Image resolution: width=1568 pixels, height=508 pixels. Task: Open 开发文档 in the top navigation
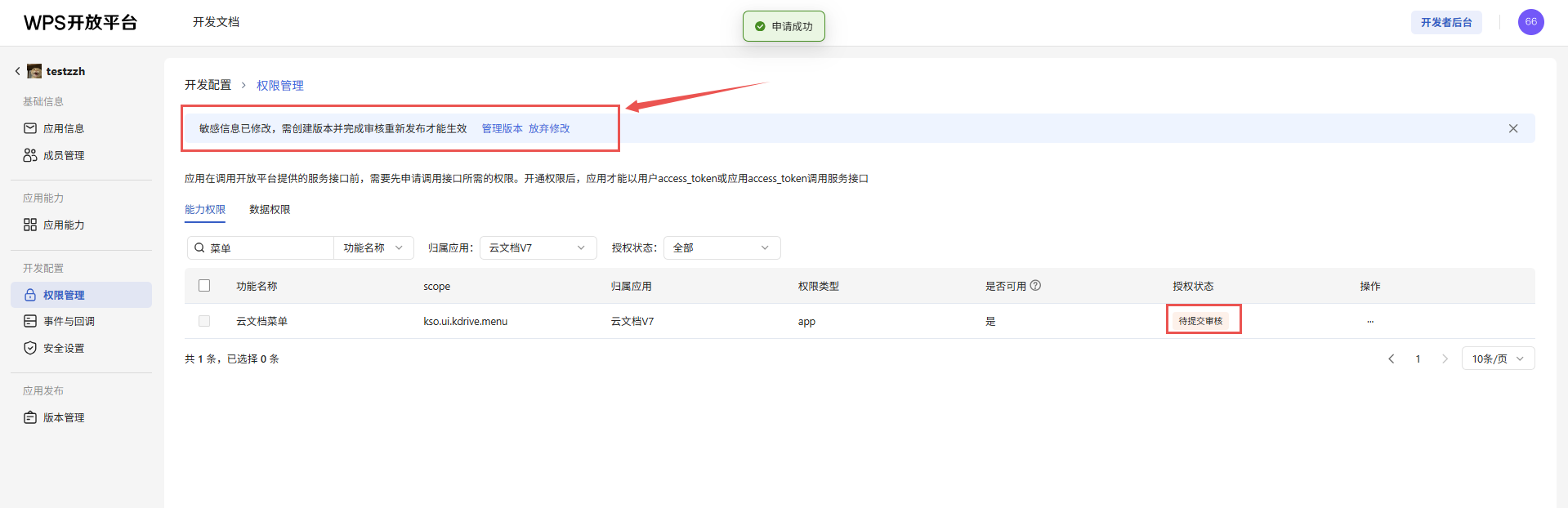pos(216,22)
